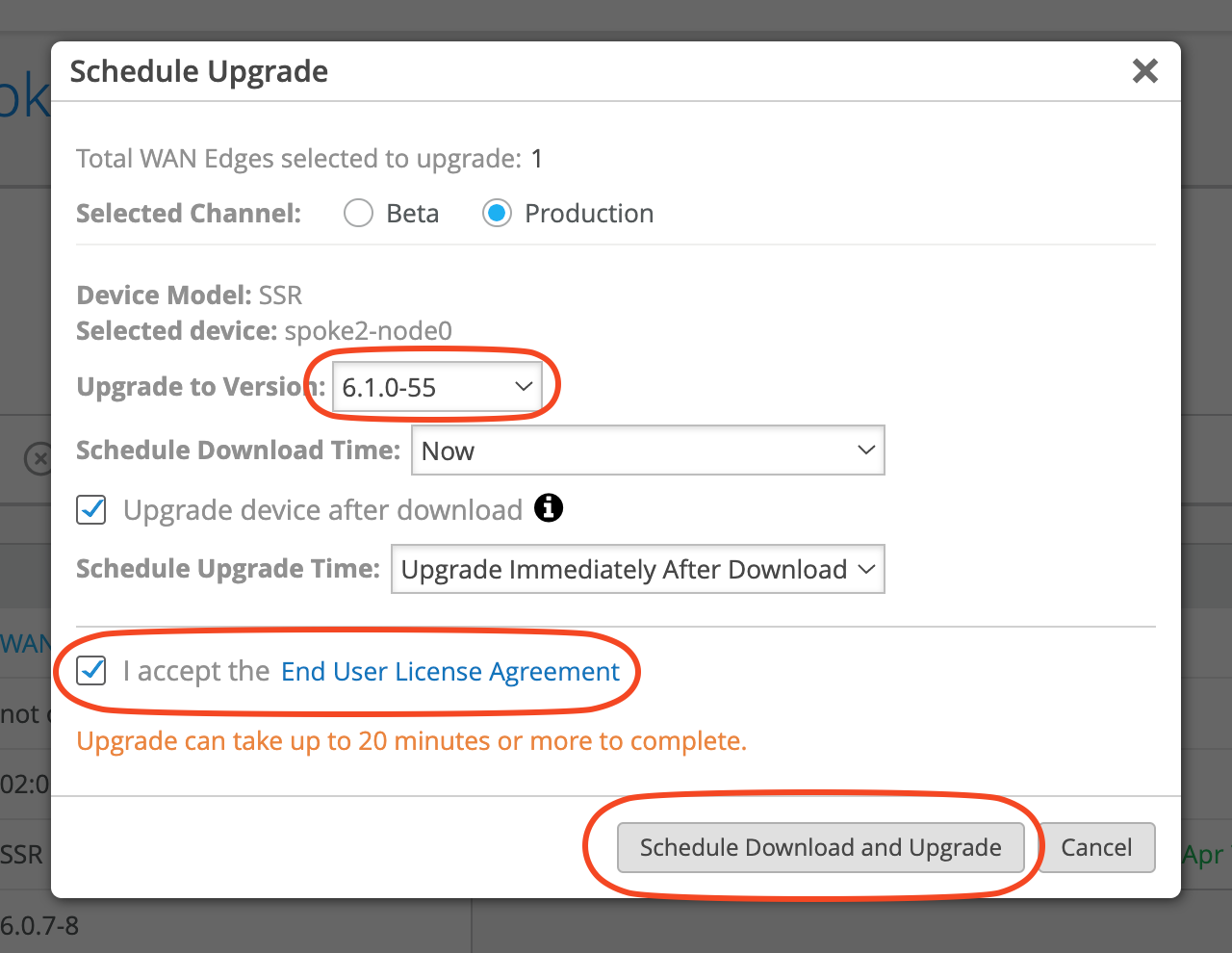Close the Schedule Upgrade dialog with the X
Viewport: 1232px width, 953px height.
tap(1144, 70)
